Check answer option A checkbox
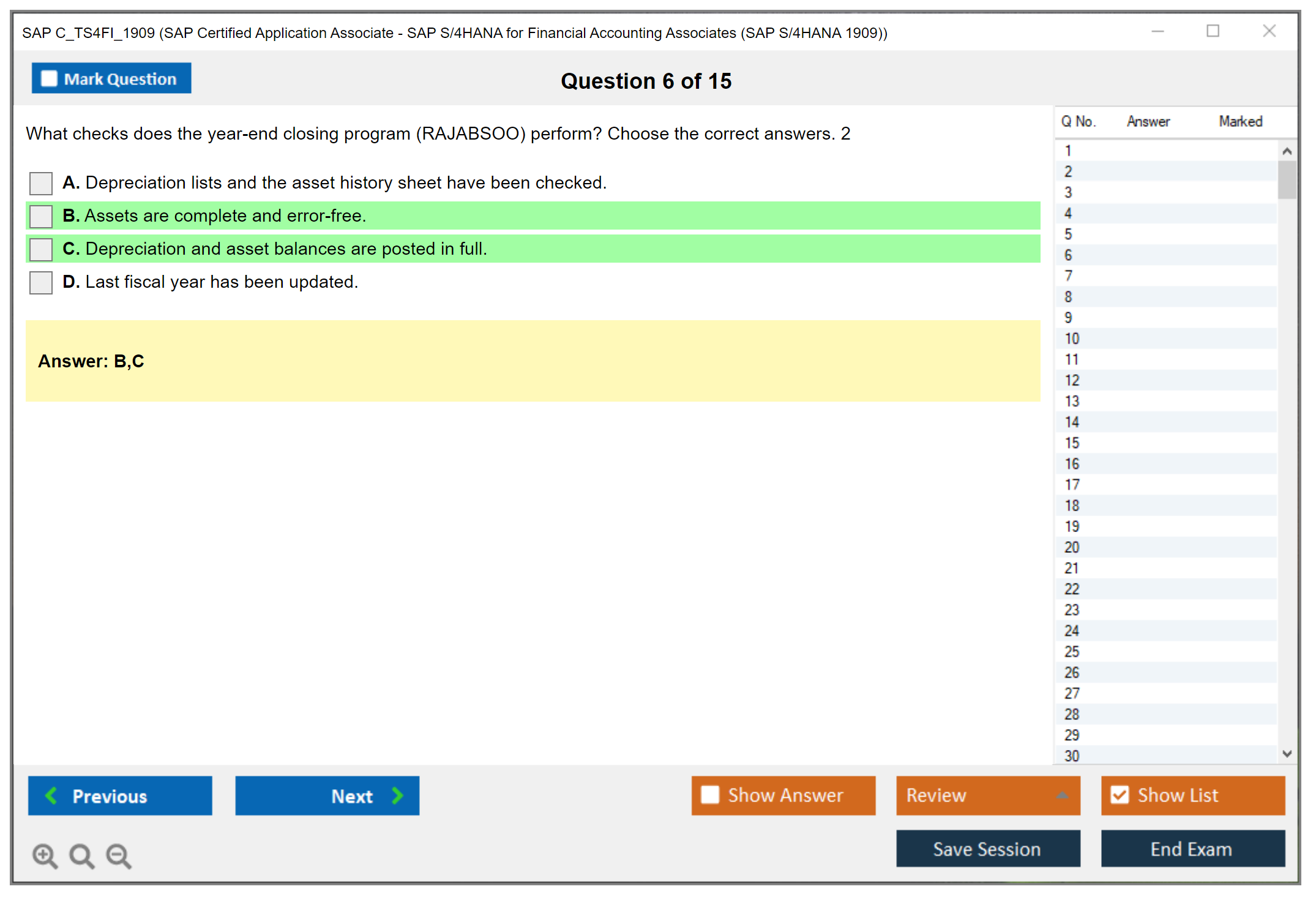The image size is (1316, 900). coord(41,183)
